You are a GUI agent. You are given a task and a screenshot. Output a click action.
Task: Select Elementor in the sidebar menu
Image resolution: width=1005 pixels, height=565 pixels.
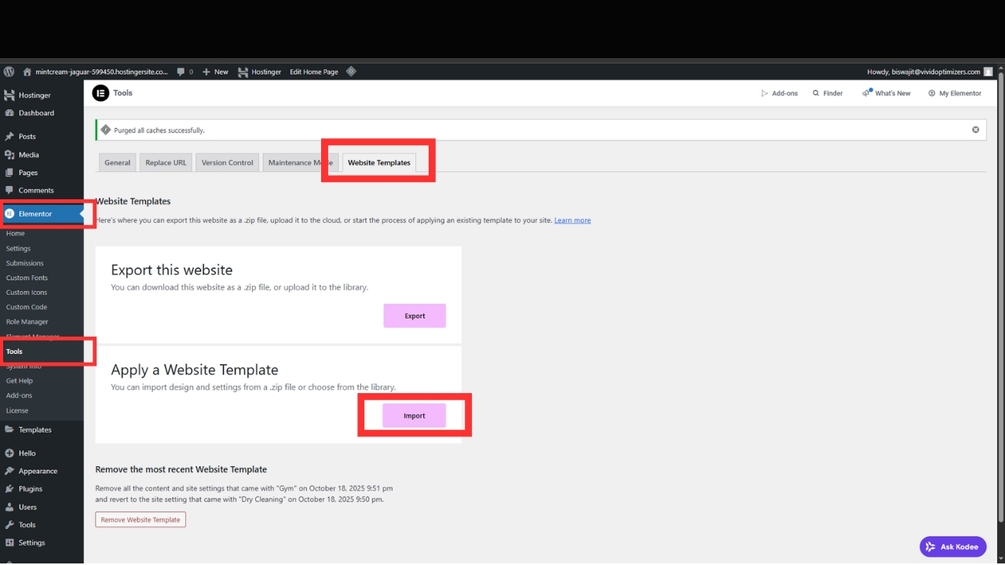42,214
